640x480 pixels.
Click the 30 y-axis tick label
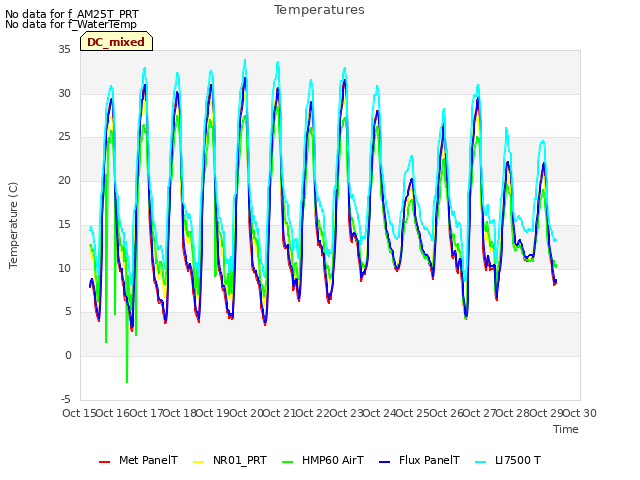point(64,93)
